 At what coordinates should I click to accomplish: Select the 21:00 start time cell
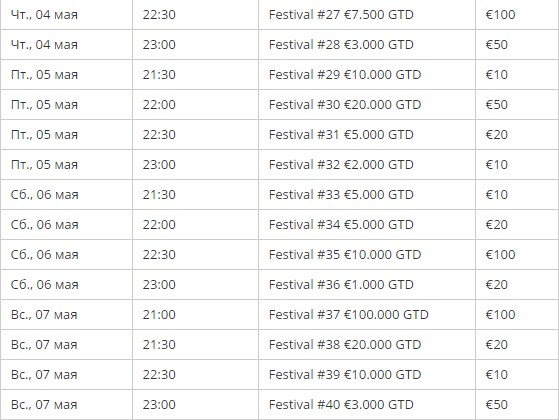(x=159, y=314)
